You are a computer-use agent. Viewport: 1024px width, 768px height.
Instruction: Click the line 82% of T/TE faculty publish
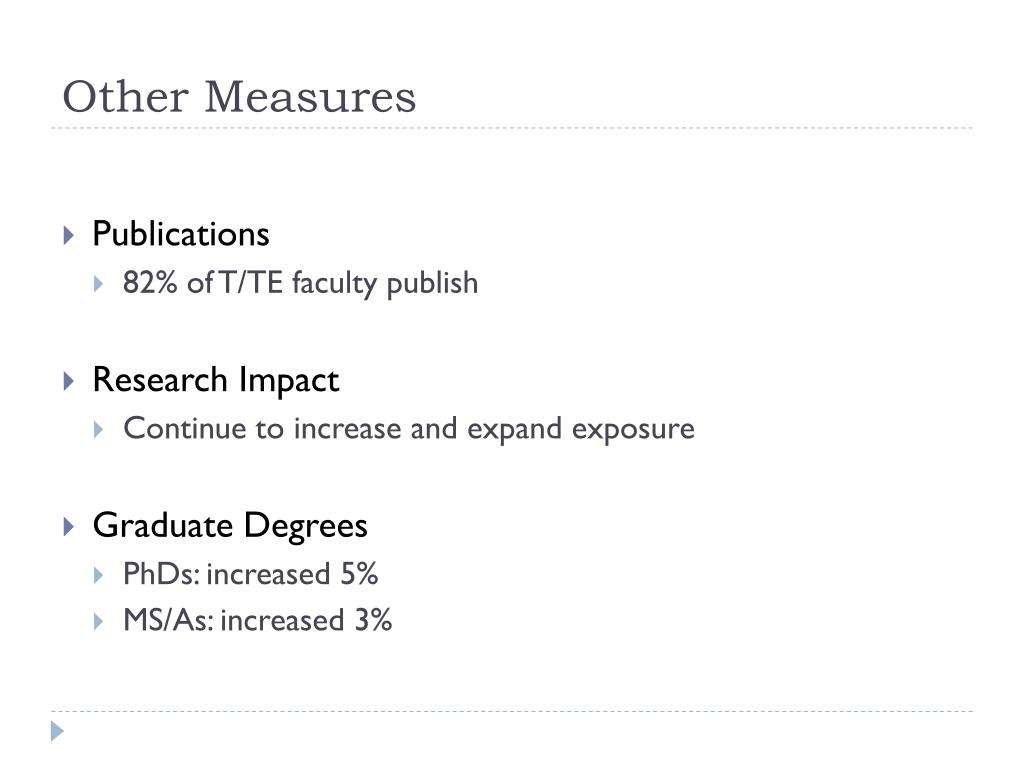[300, 283]
